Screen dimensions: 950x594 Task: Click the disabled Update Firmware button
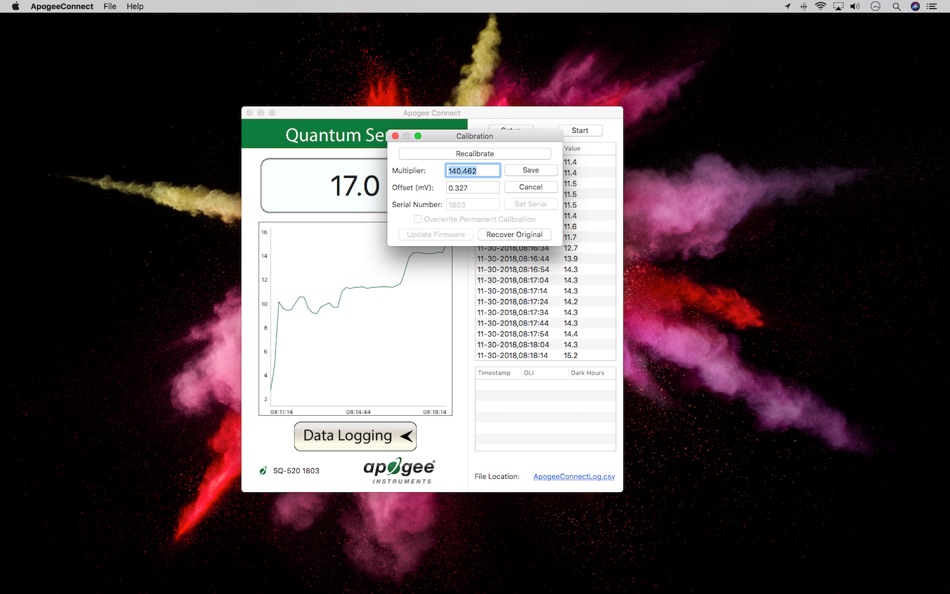[x=436, y=235]
